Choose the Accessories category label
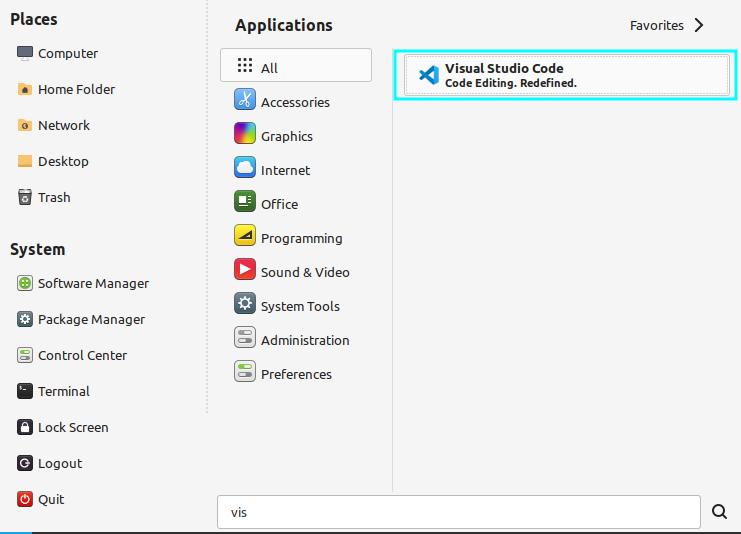 pos(295,103)
